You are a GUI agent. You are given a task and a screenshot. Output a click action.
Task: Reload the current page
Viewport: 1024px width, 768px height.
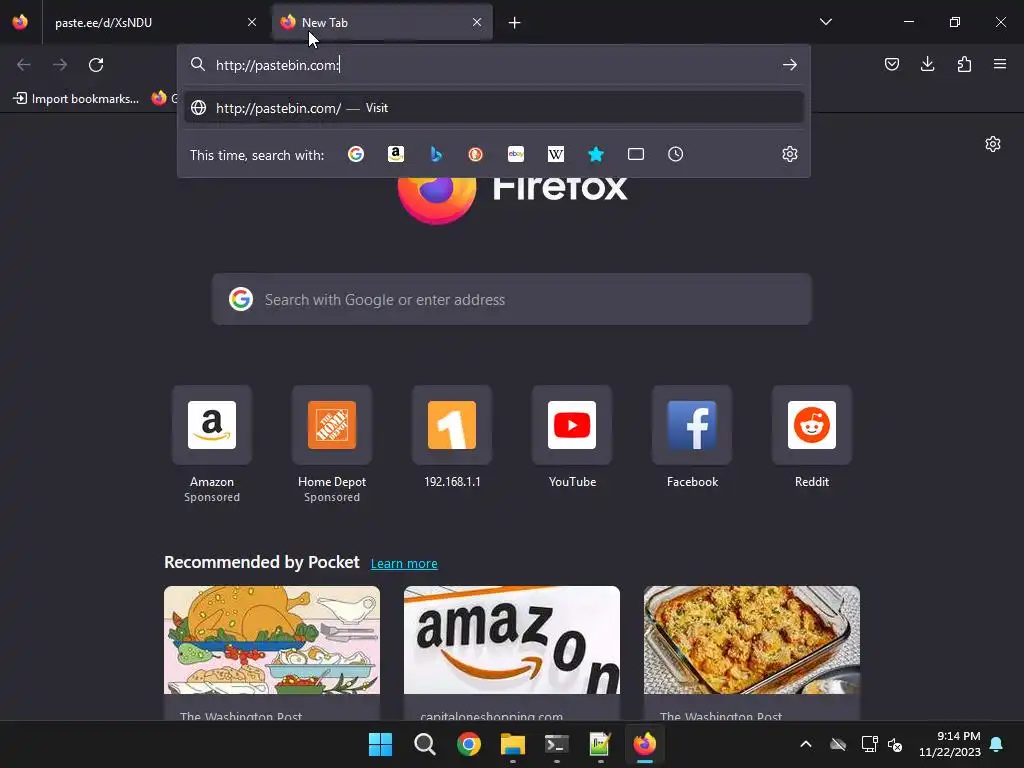(96, 65)
